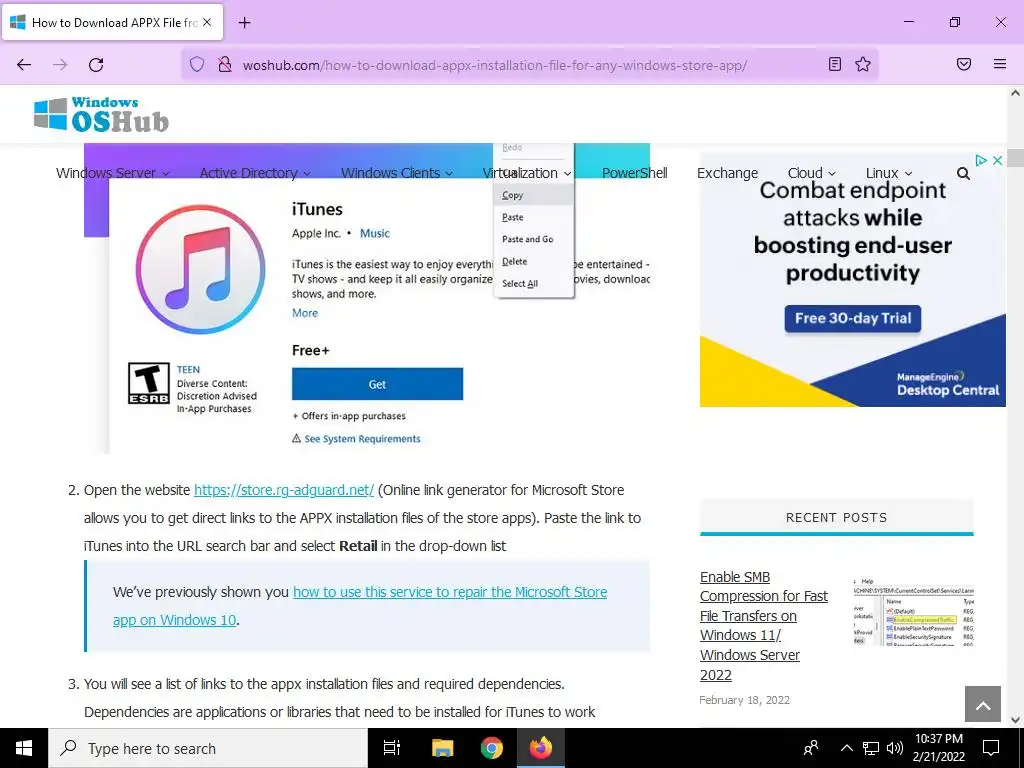Reload the page with the refresh icon
This screenshot has height=768, width=1024.
pos(96,64)
